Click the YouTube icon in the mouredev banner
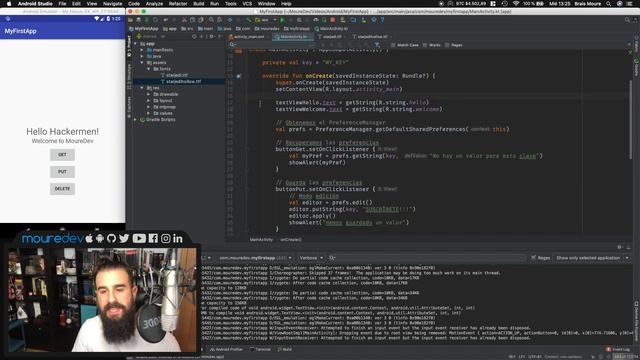The image size is (640, 360). tap(139, 238)
